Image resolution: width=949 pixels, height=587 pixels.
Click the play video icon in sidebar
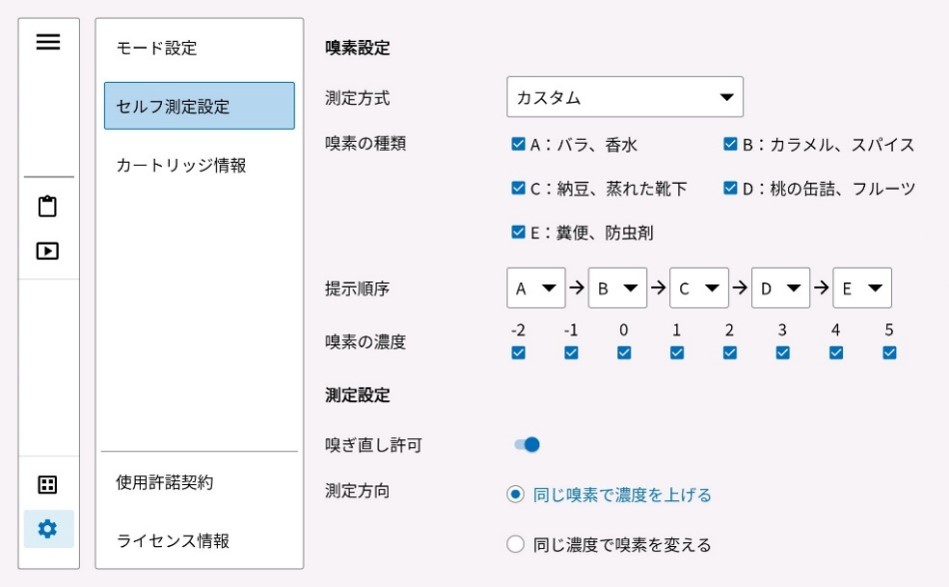(x=48, y=251)
